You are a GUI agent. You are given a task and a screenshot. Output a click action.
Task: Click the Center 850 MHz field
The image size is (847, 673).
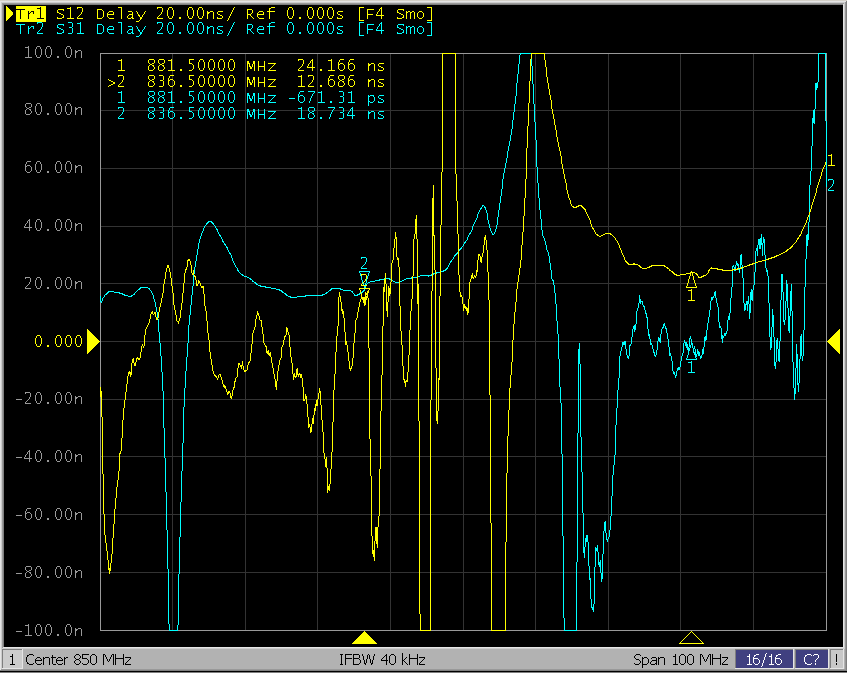[78, 660]
